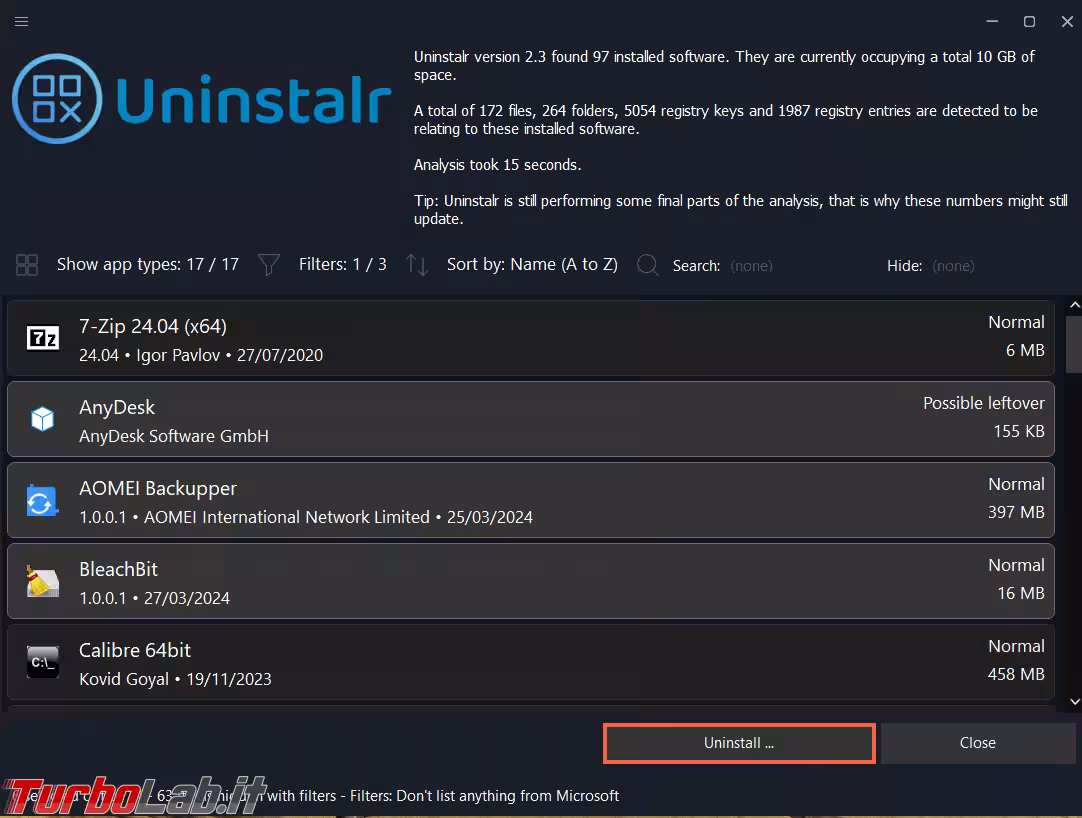Click the funnel filter icon

coord(268,265)
